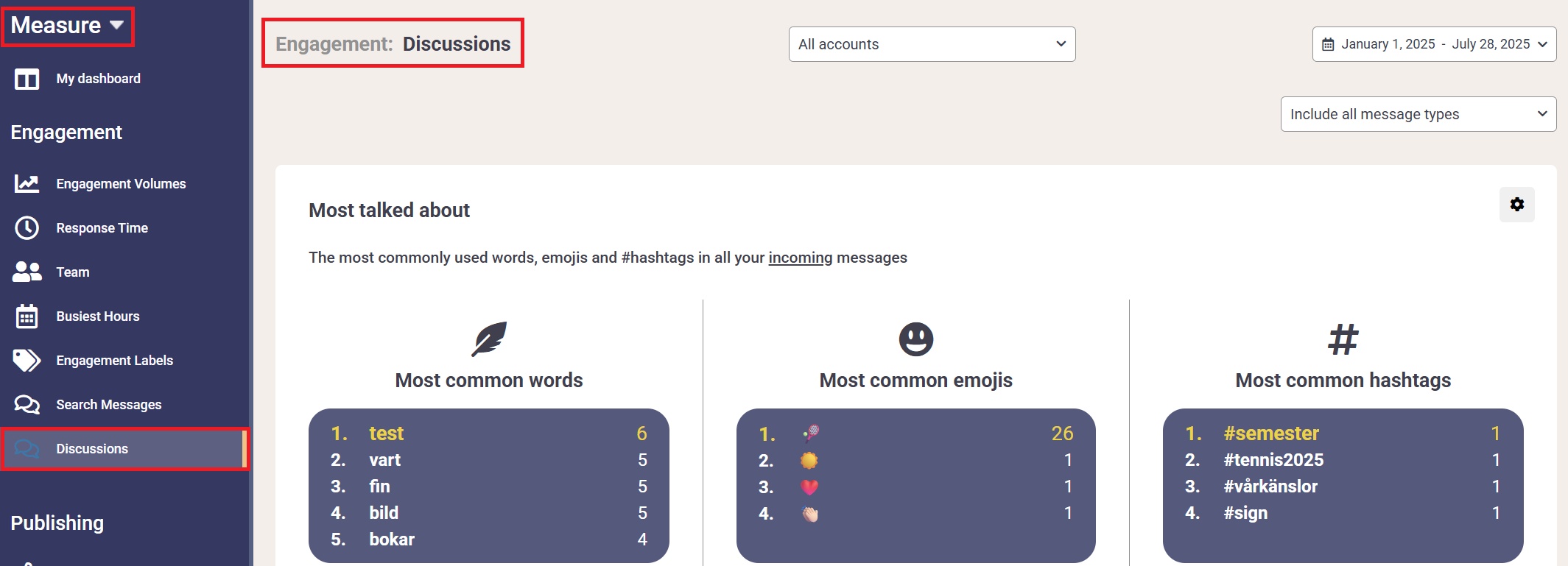Open settings gear for Most talked about
Screen dimensions: 1568x566
1516,205
